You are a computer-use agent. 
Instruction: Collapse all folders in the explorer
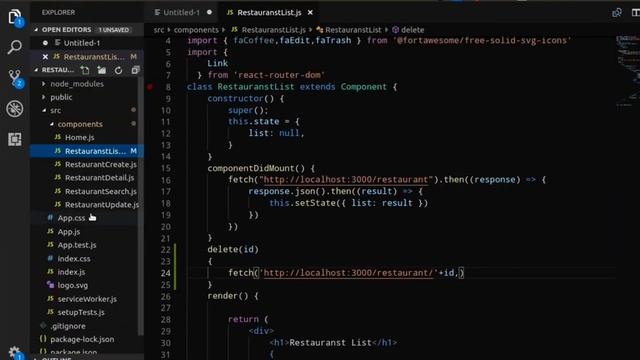coord(136,70)
